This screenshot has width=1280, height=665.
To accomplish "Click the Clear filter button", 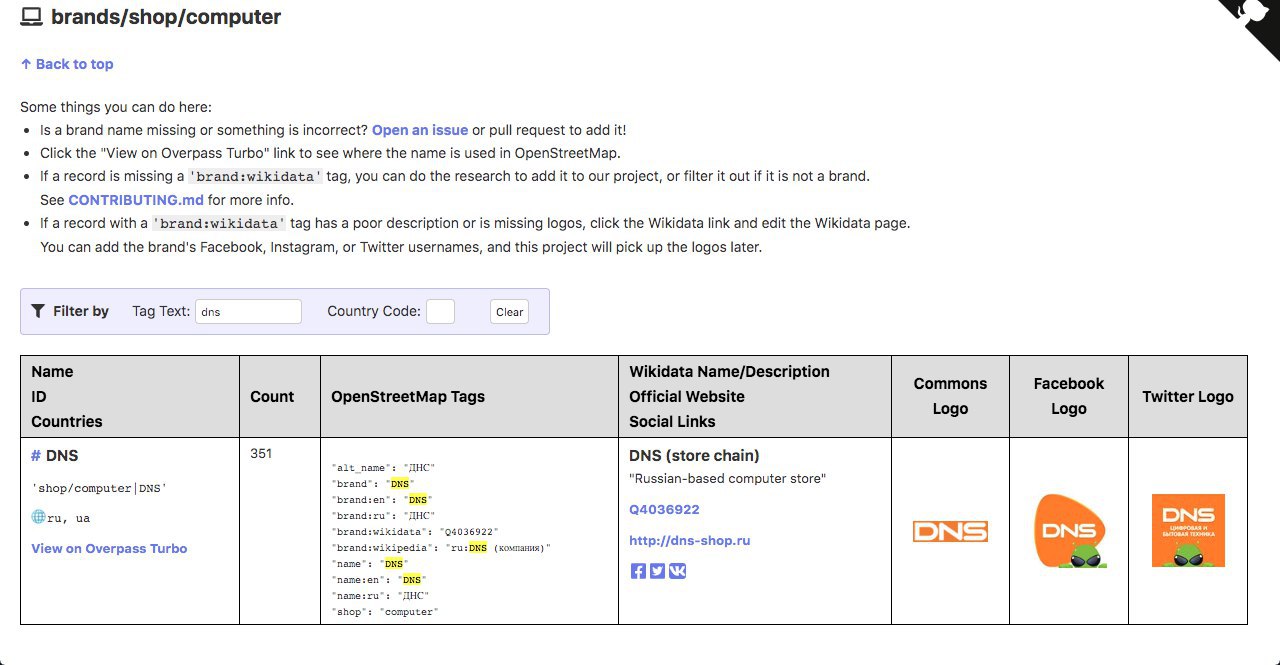I will pos(510,311).
